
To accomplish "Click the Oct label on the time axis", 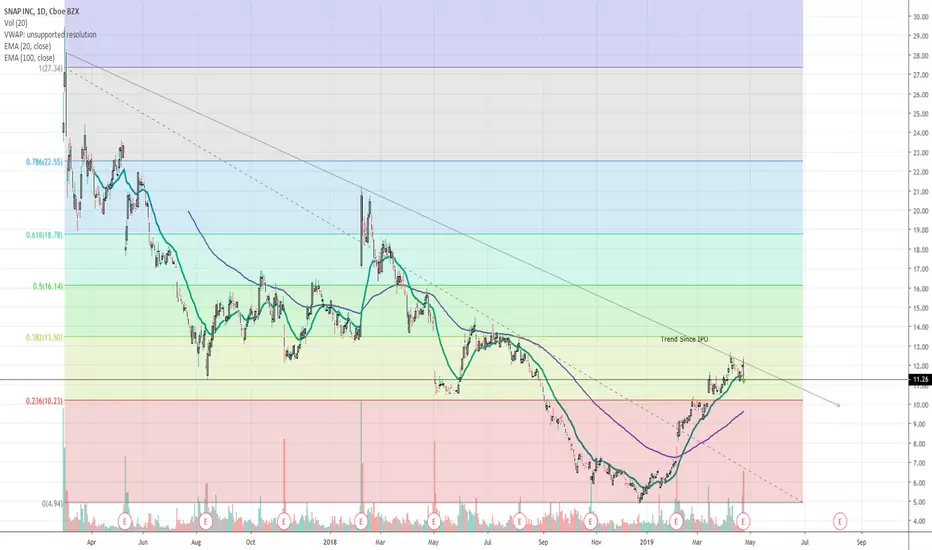I will pyautogui.click(x=250, y=542).
